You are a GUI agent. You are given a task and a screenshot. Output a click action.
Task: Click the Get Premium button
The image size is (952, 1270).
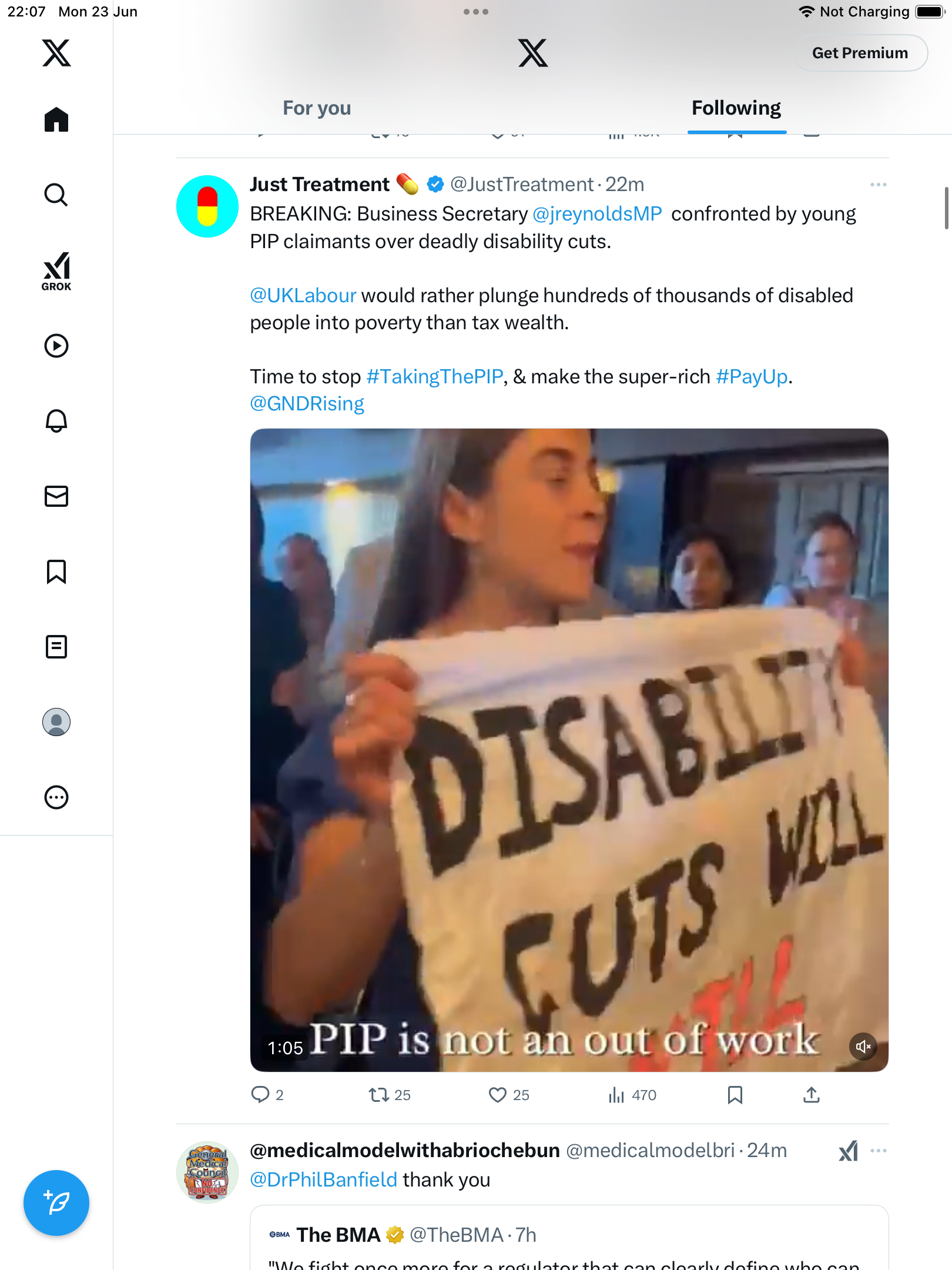(x=860, y=53)
